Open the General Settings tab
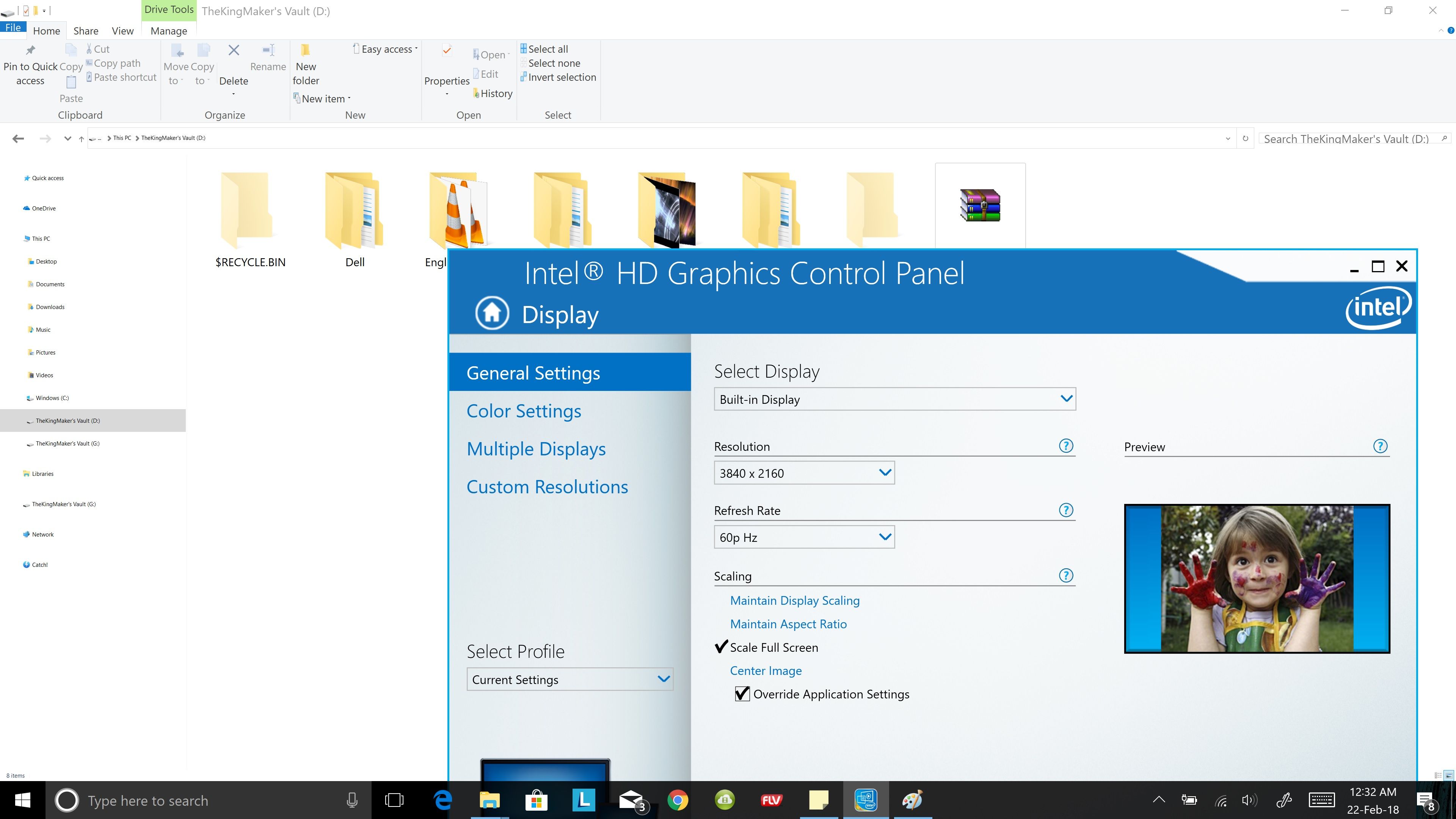This screenshot has height=819, width=1456. coord(570,372)
